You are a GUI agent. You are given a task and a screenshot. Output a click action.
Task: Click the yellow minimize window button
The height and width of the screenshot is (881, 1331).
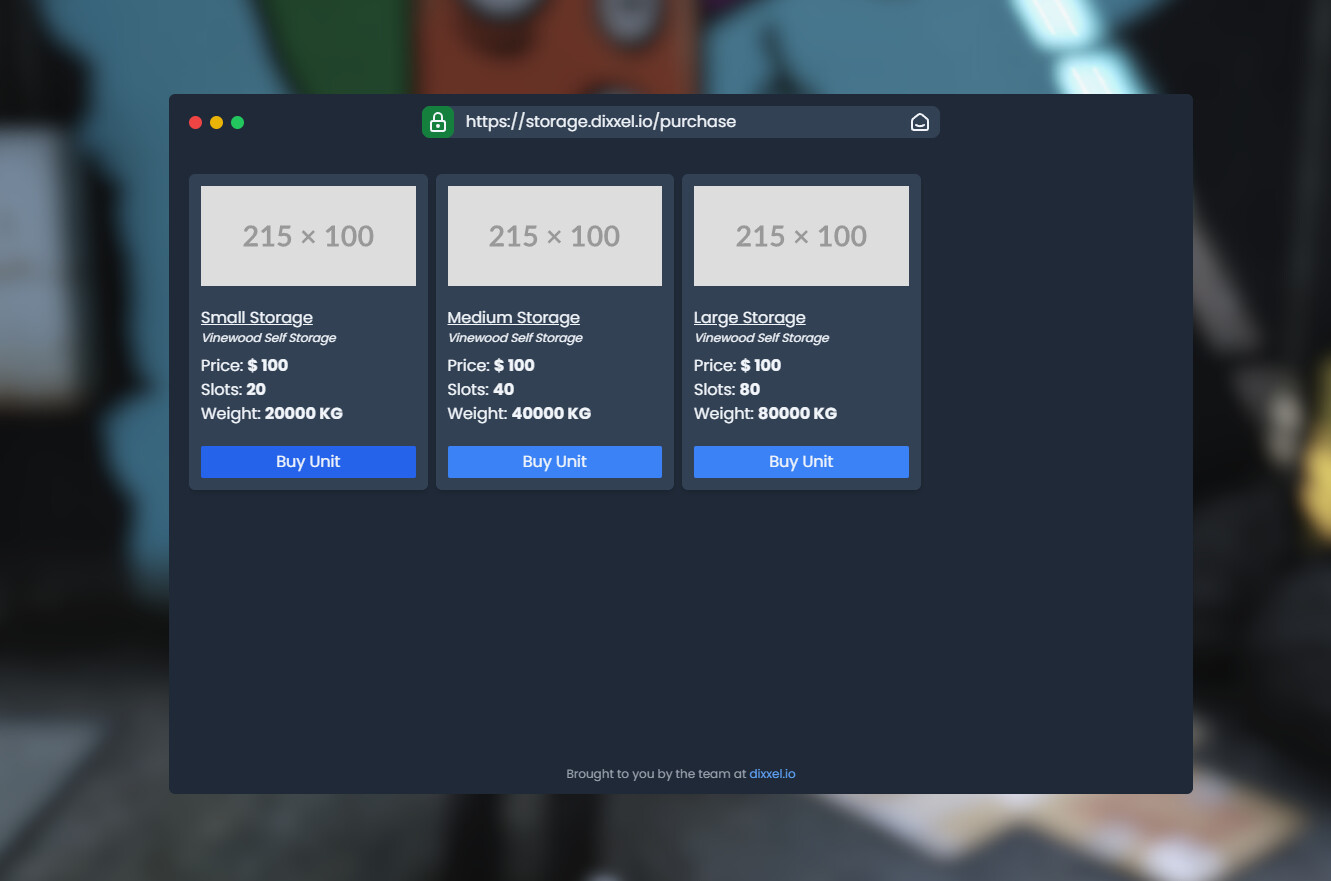(216, 122)
